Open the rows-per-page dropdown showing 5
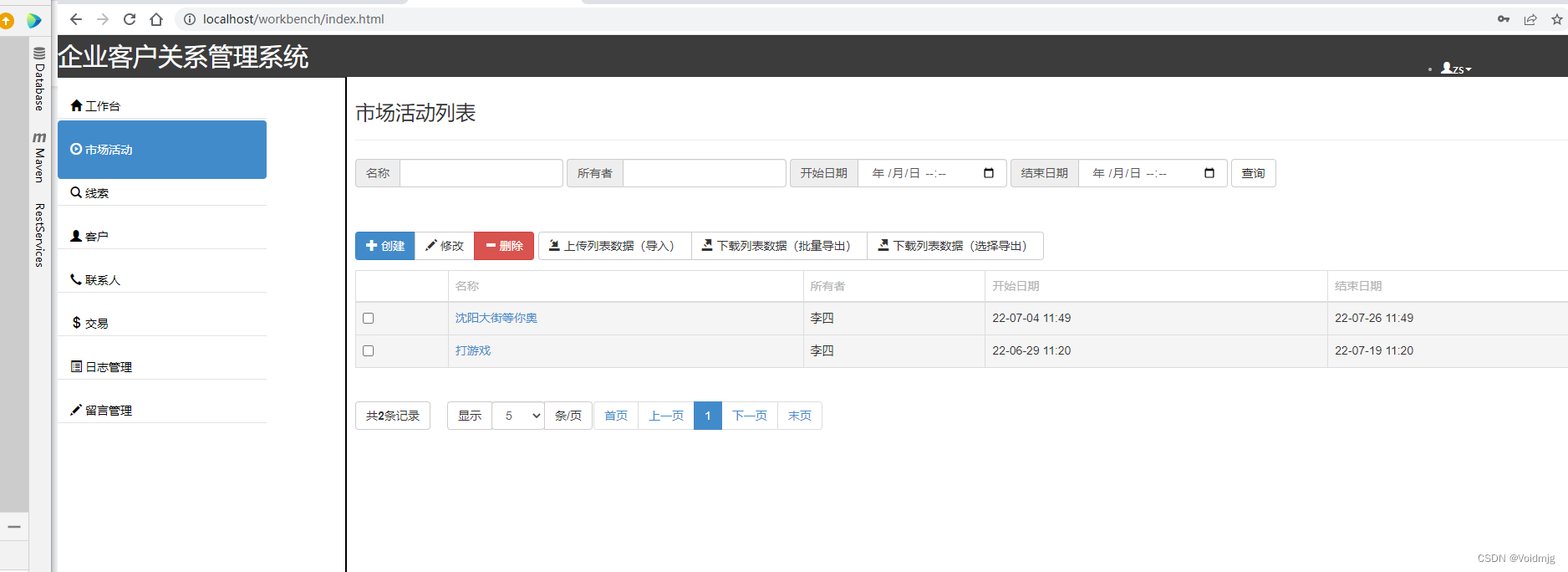 [x=518, y=416]
